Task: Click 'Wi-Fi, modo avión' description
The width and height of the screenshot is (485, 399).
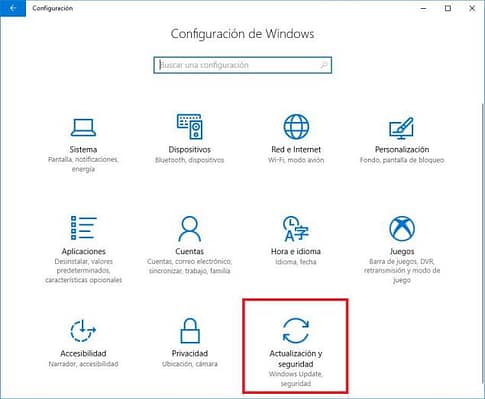Action: (x=296, y=160)
